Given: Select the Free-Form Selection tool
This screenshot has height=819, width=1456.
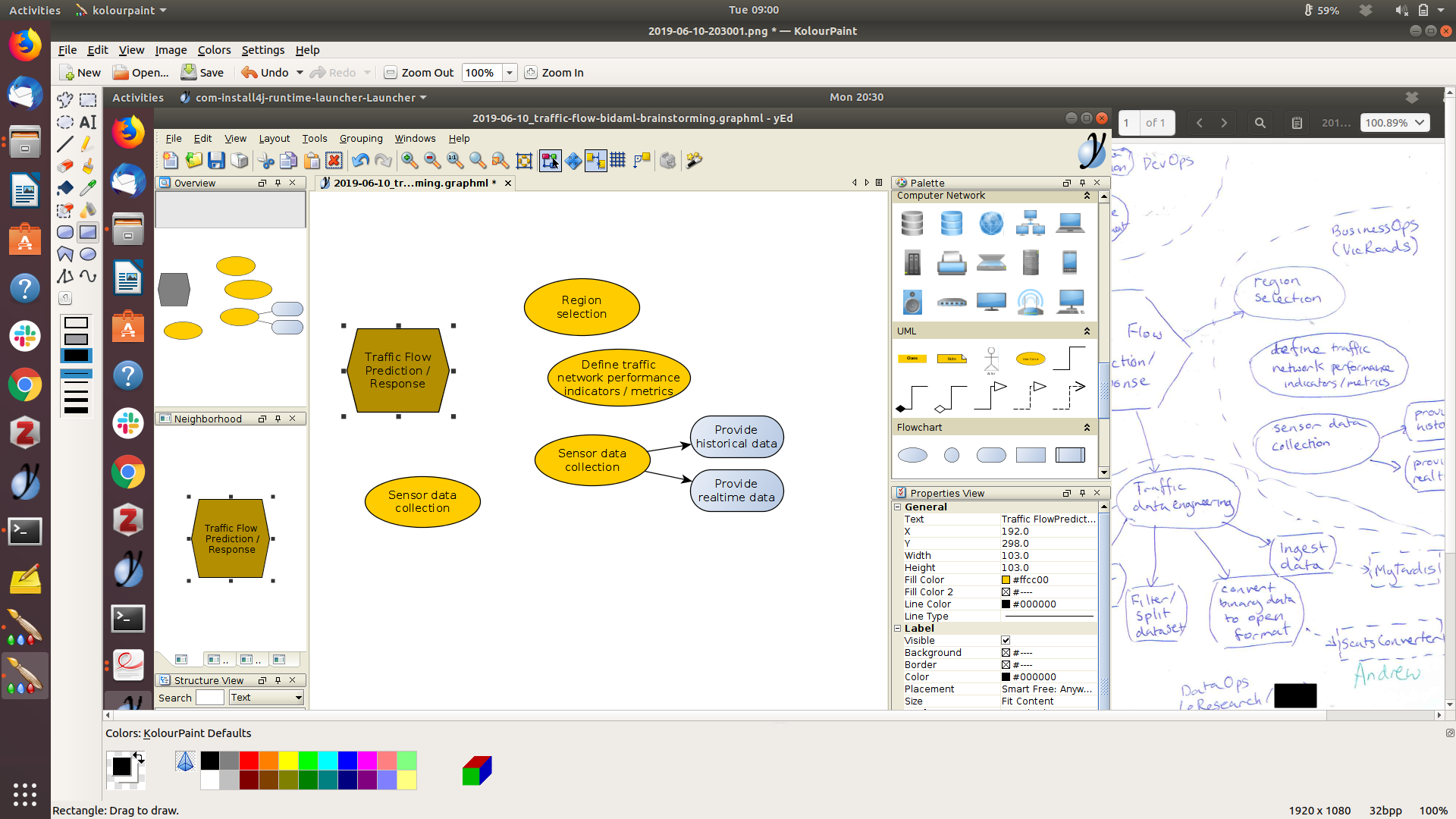Looking at the screenshot, I should point(65,100).
